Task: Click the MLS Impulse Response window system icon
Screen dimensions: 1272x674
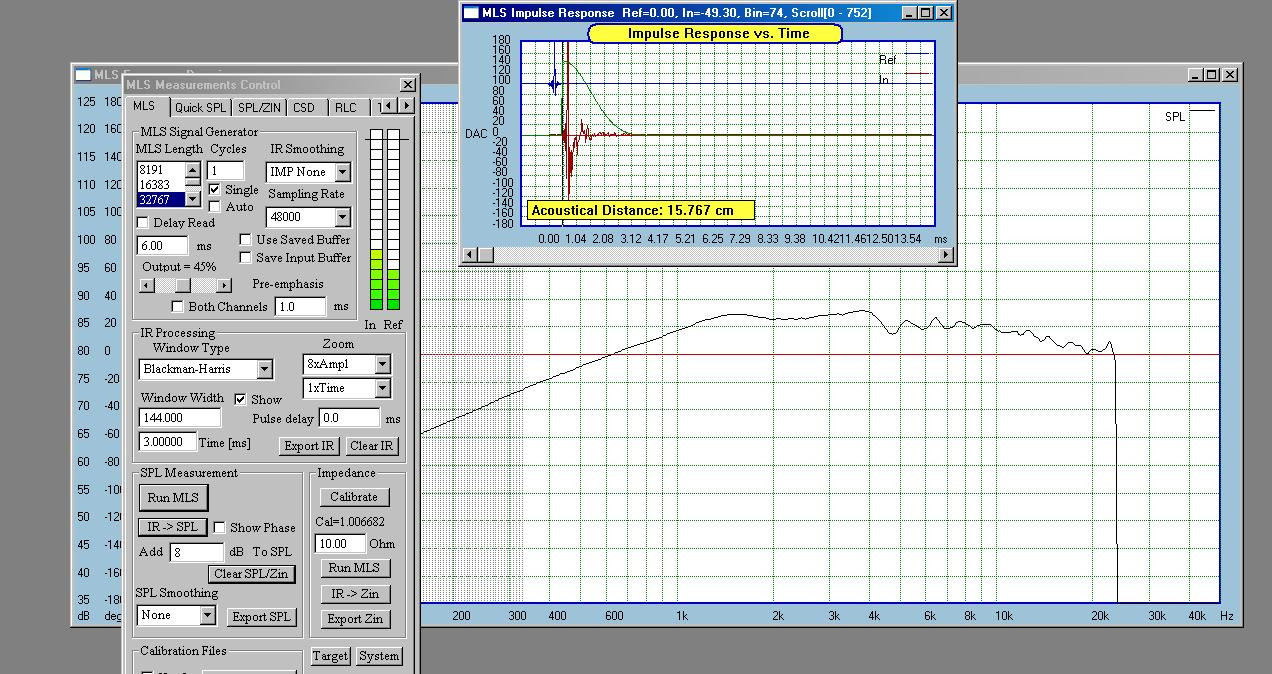Action: pos(470,13)
